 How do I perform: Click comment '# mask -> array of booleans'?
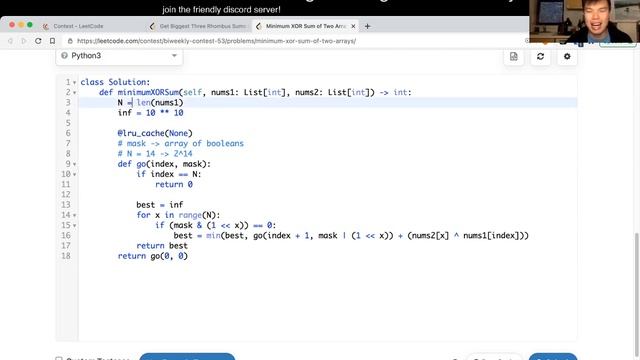(180, 143)
